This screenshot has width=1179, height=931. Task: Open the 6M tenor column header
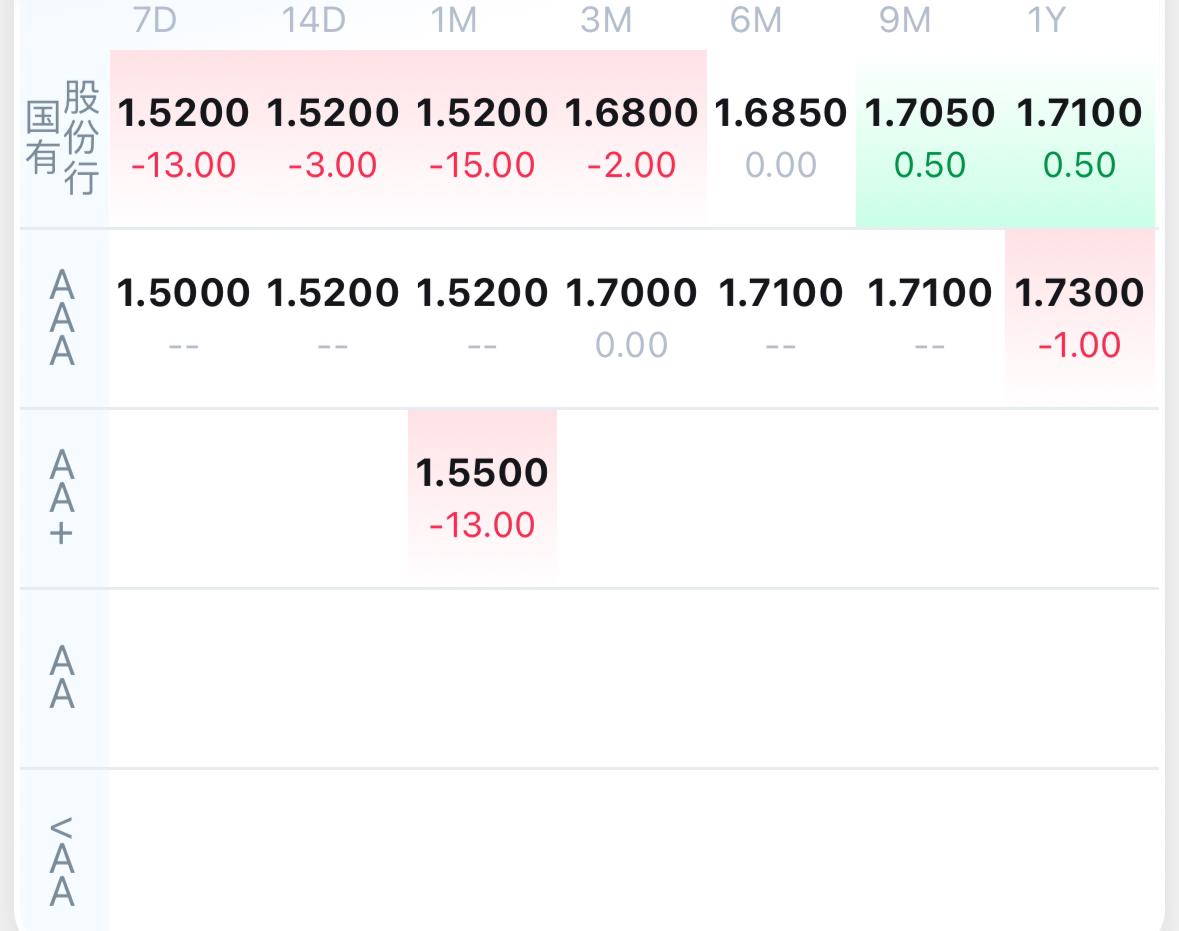click(x=755, y=20)
